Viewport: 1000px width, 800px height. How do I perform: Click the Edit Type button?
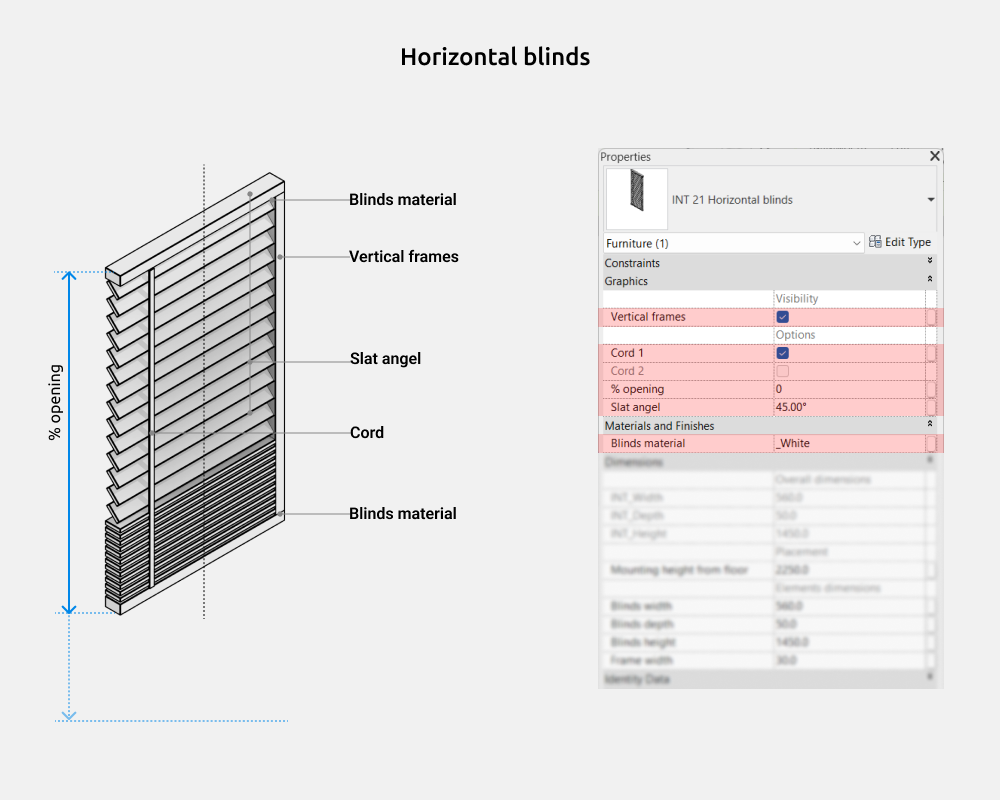900,242
